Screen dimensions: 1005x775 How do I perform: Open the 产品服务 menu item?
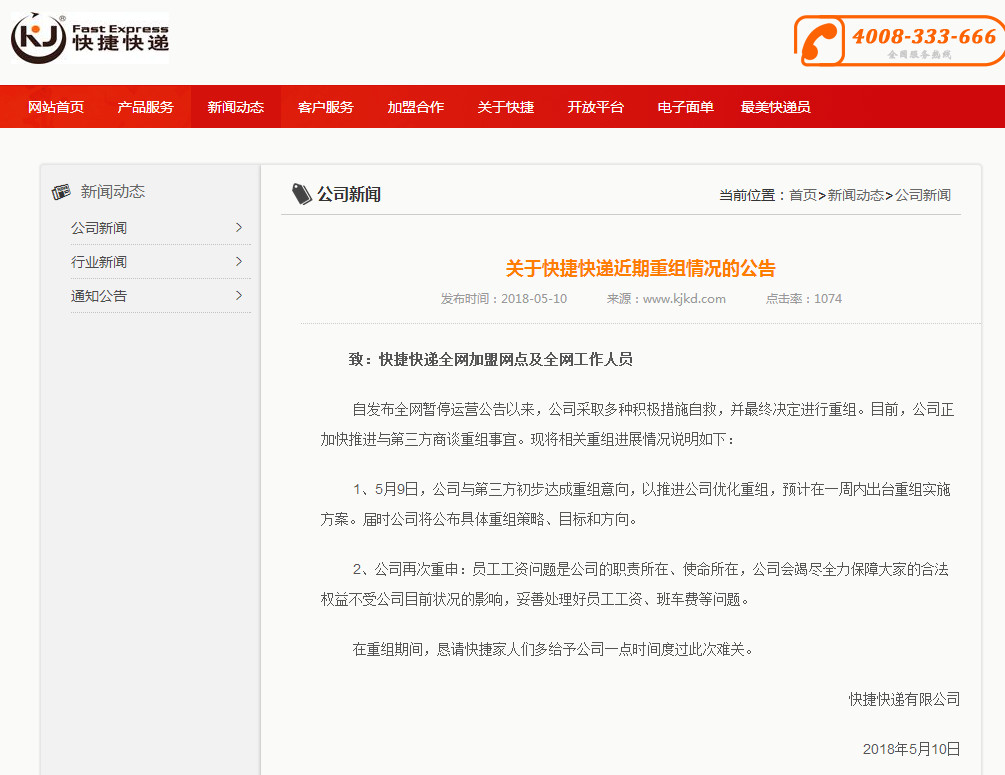pyautogui.click(x=145, y=107)
